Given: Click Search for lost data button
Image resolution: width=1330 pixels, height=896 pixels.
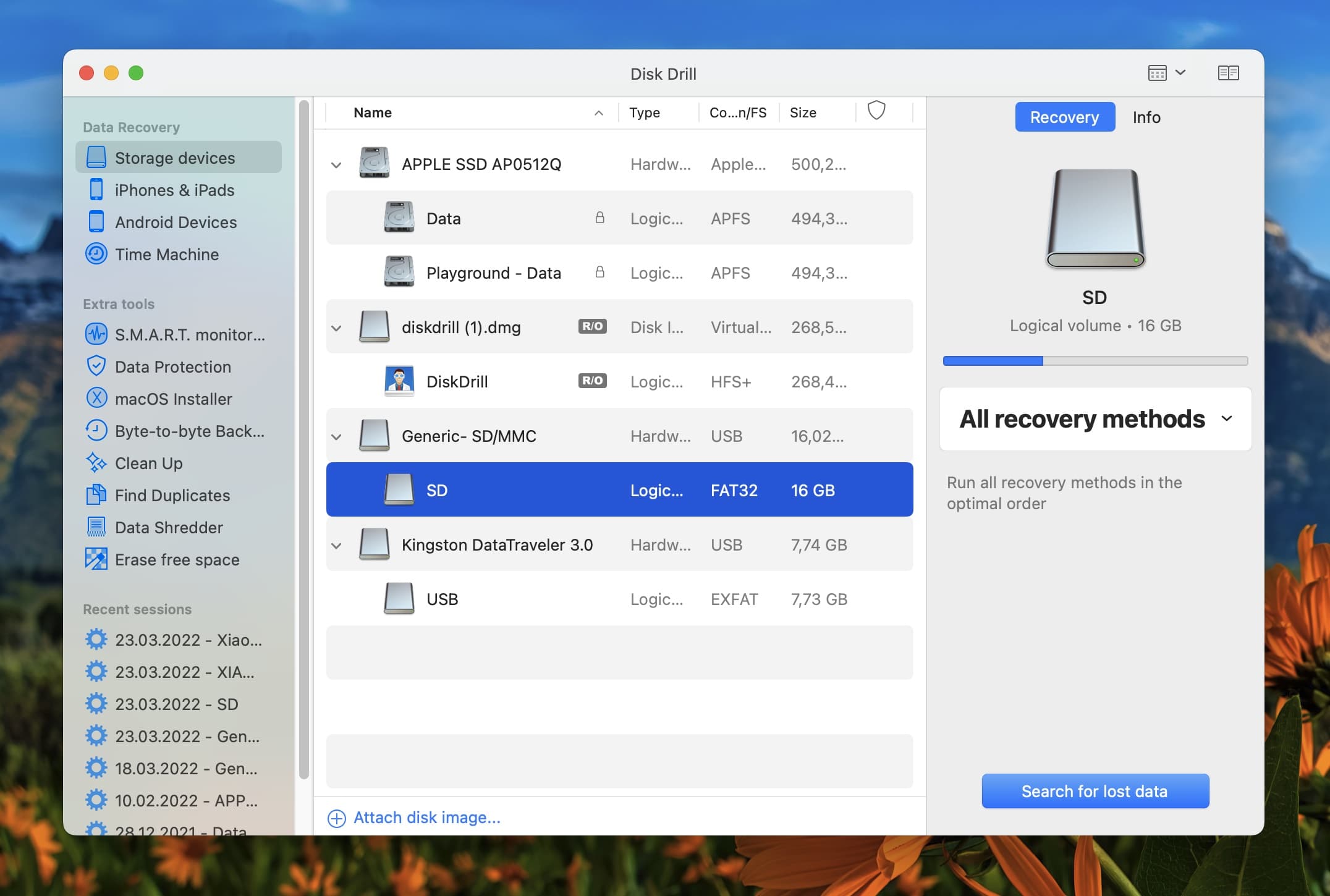Looking at the screenshot, I should [1095, 791].
